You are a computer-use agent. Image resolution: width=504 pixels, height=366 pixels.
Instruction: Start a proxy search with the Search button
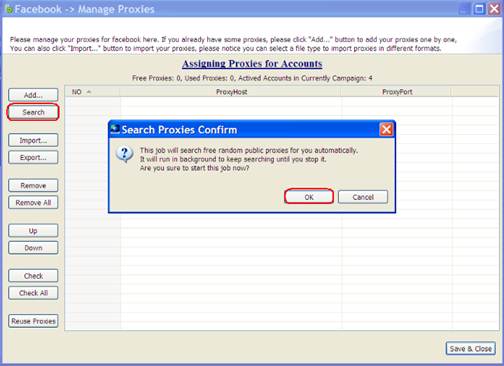[33, 112]
